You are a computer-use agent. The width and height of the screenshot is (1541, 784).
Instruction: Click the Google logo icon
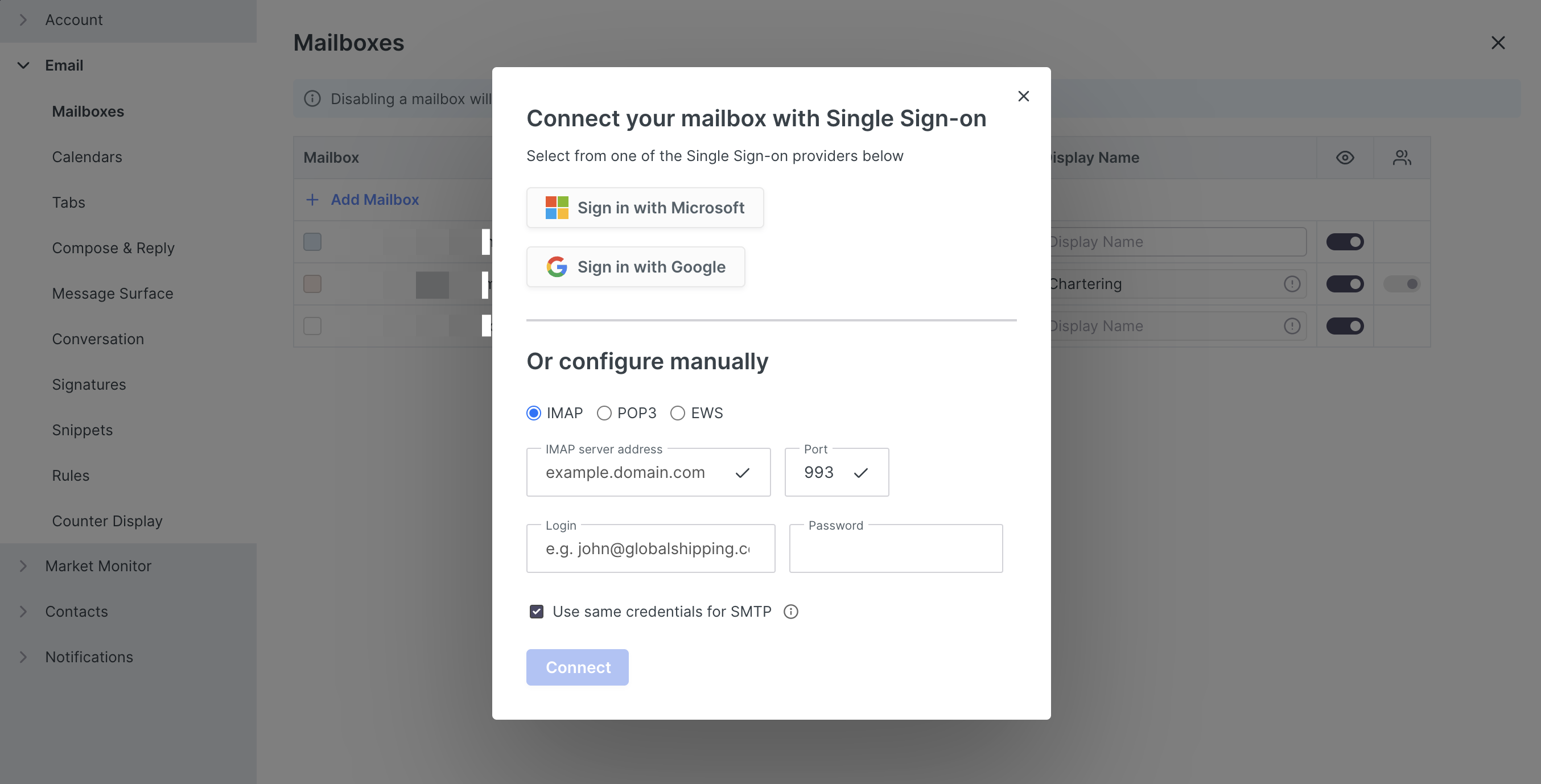557,267
